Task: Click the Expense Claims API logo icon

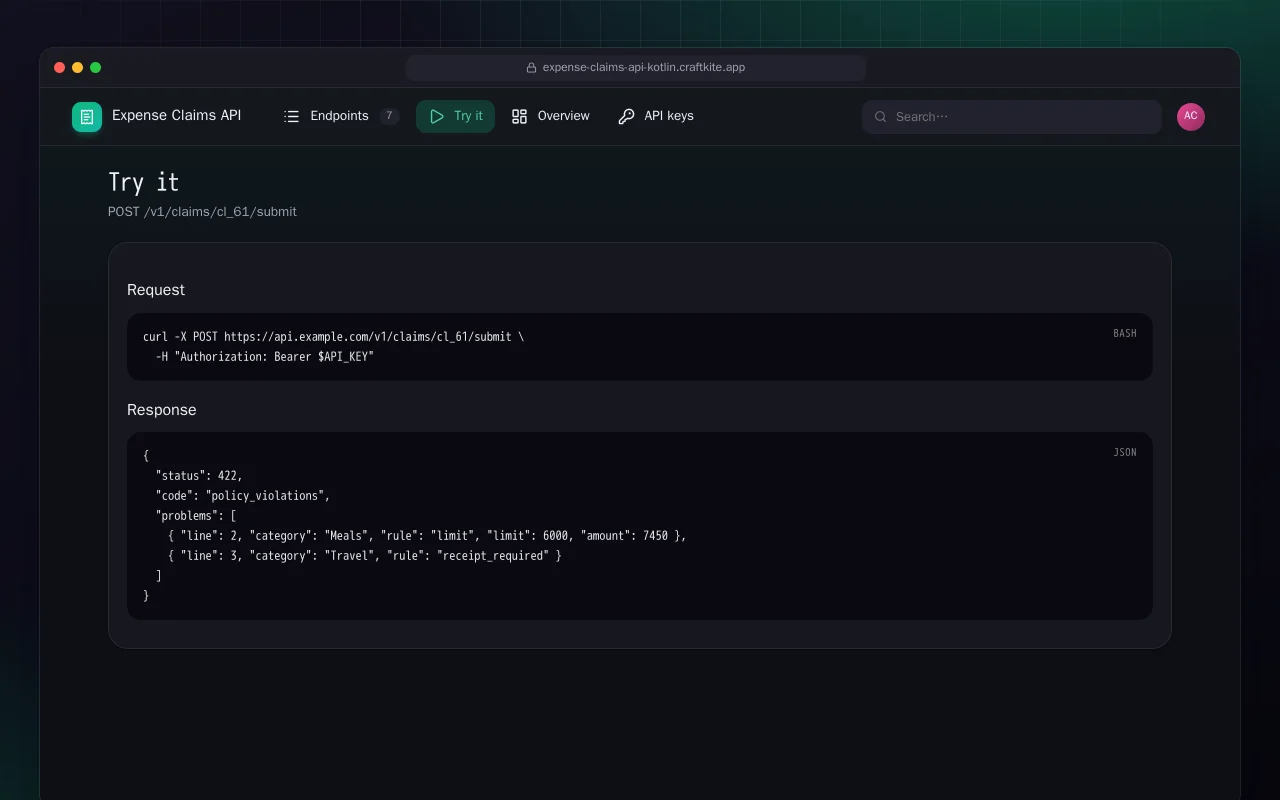Action: point(87,117)
